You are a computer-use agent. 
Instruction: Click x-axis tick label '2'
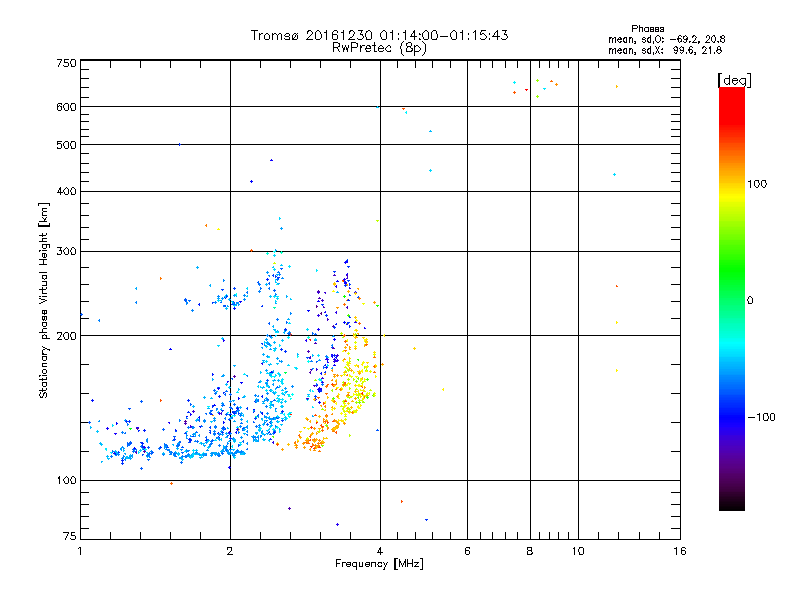[x=230, y=551]
